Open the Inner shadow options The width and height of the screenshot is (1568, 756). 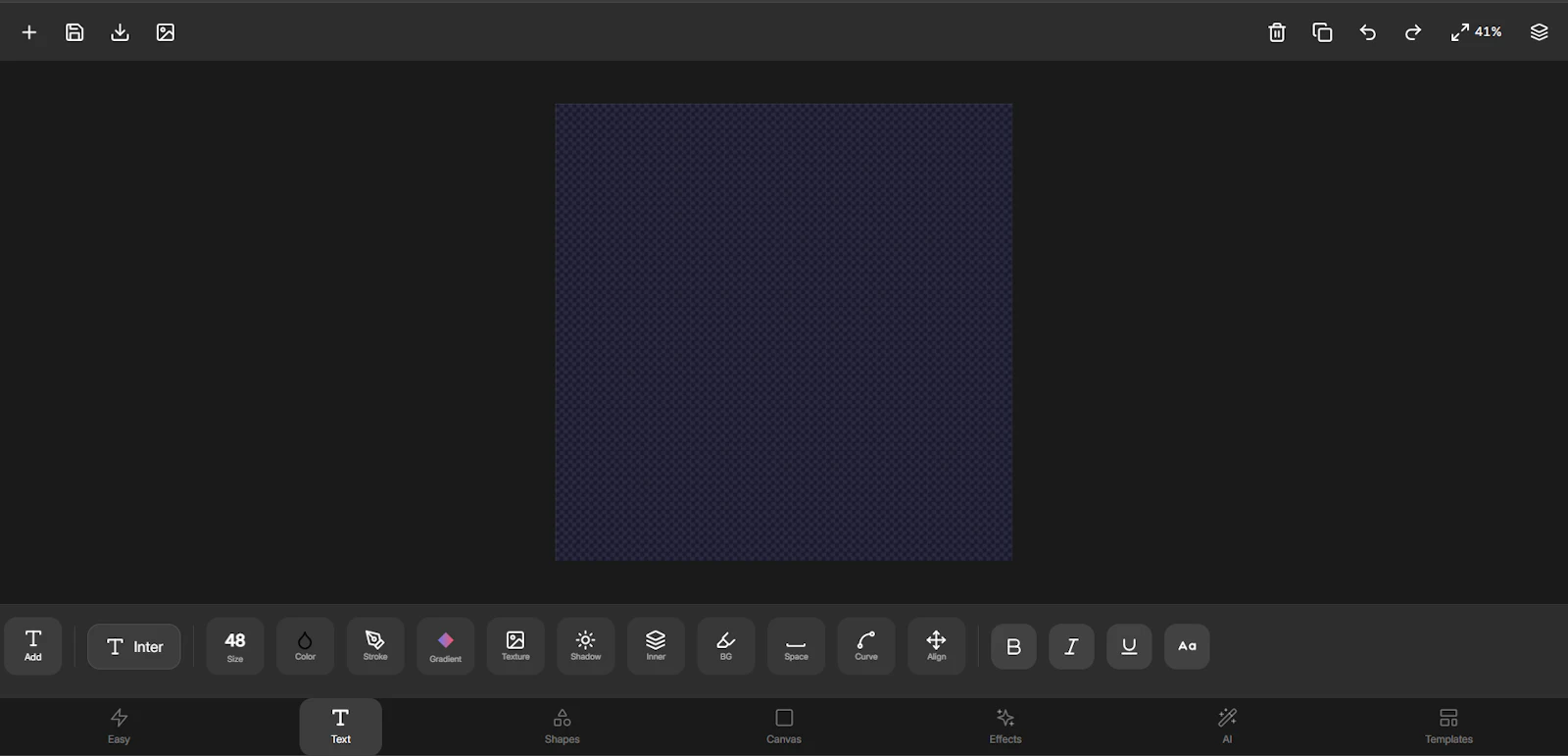[x=656, y=646]
